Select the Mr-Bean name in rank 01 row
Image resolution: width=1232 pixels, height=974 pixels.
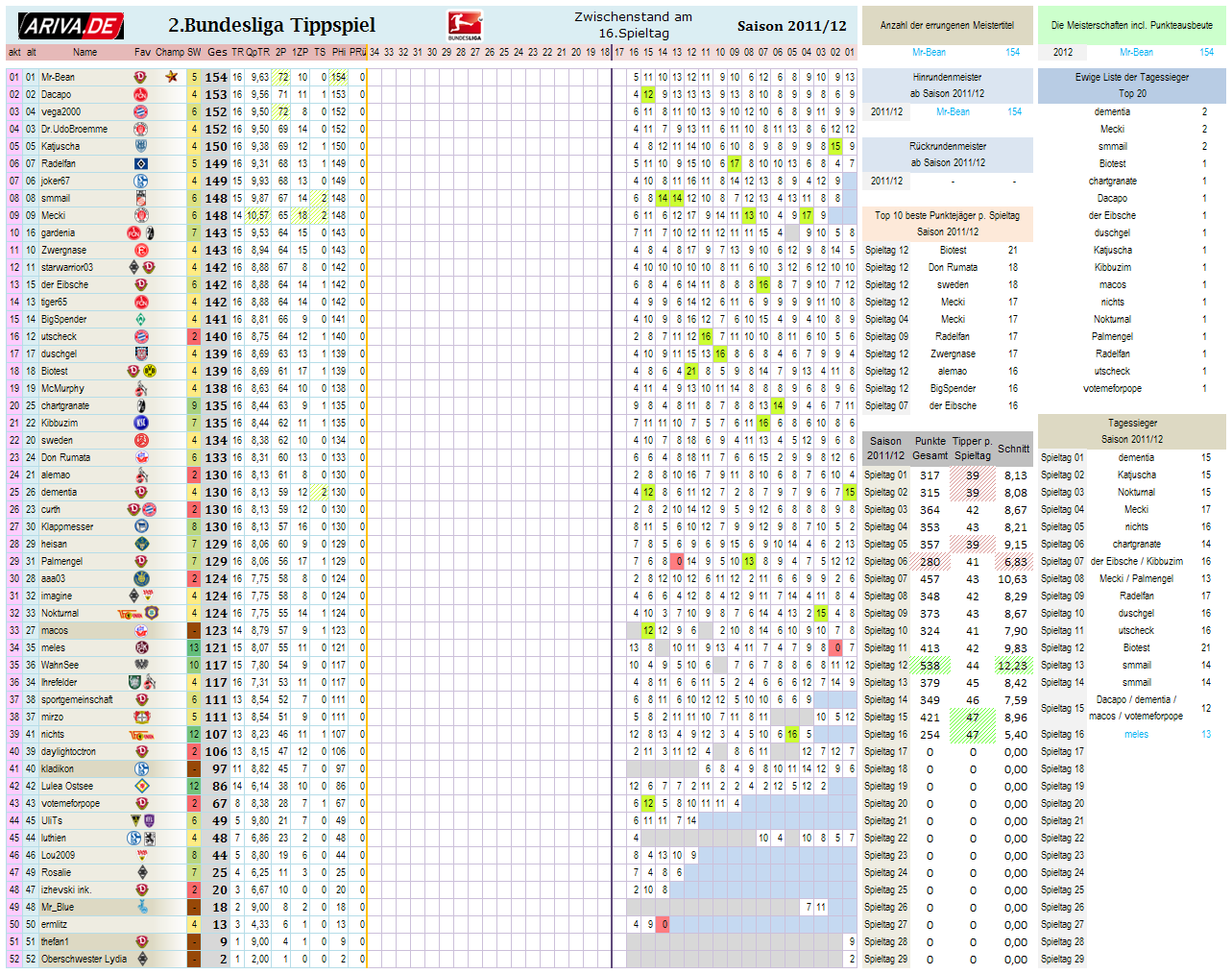click(x=58, y=77)
